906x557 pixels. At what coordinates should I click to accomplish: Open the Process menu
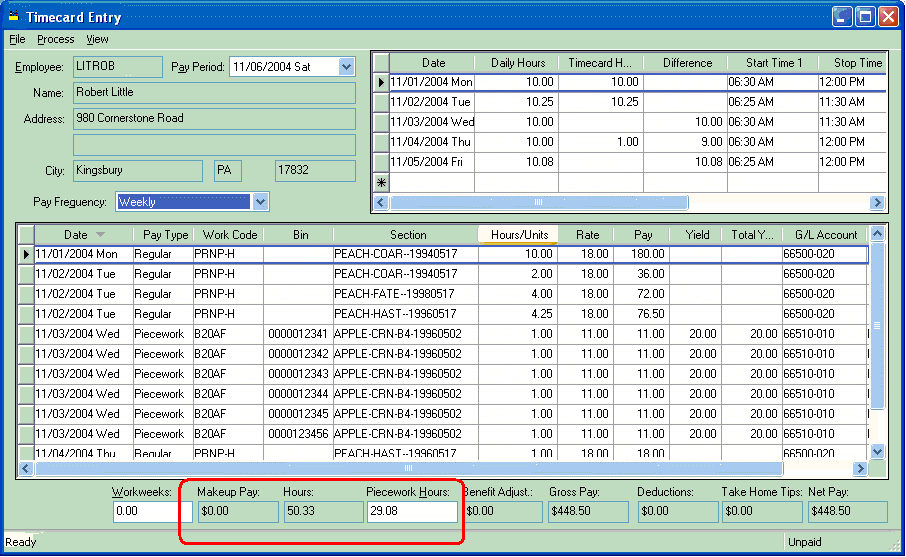[x=56, y=39]
